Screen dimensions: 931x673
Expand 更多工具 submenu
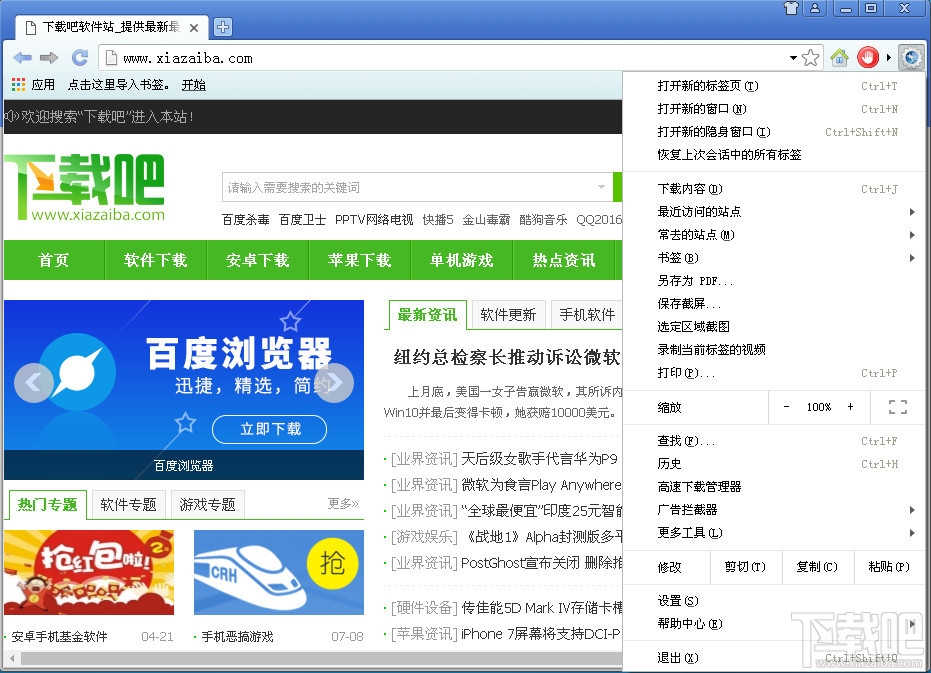(912, 533)
